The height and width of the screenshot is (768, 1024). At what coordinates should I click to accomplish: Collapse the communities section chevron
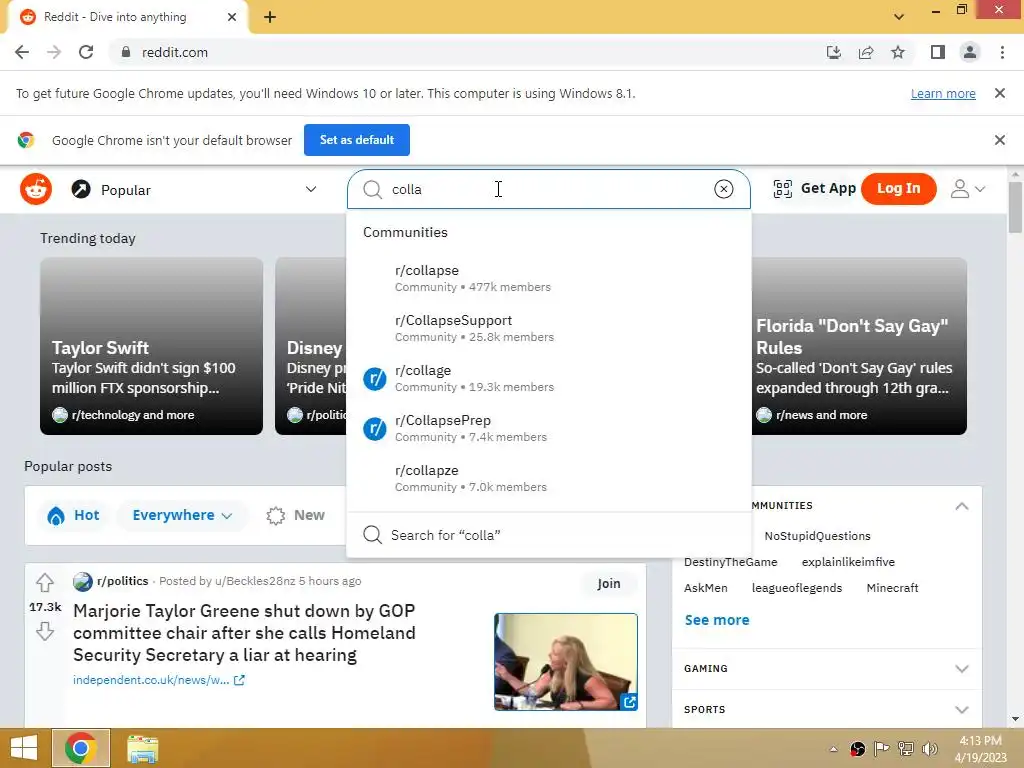point(961,506)
